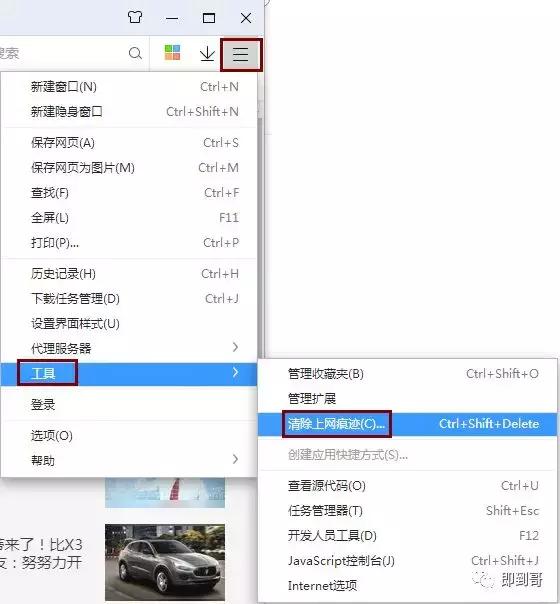
Task: Expand the 帮助 submenu
Action: tap(129, 460)
